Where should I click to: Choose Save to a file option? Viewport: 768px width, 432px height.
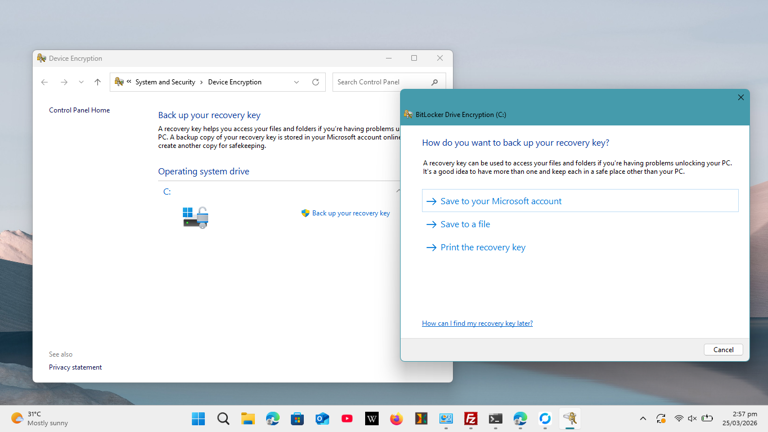465,224
